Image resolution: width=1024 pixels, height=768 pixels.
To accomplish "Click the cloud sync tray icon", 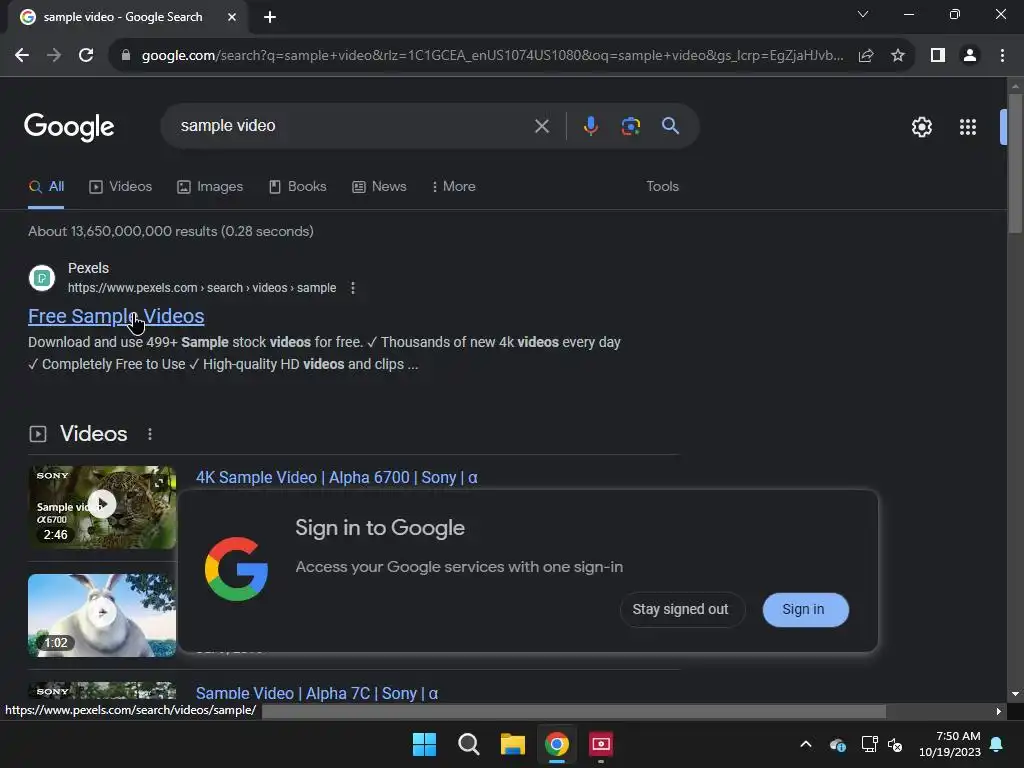I will 838,744.
